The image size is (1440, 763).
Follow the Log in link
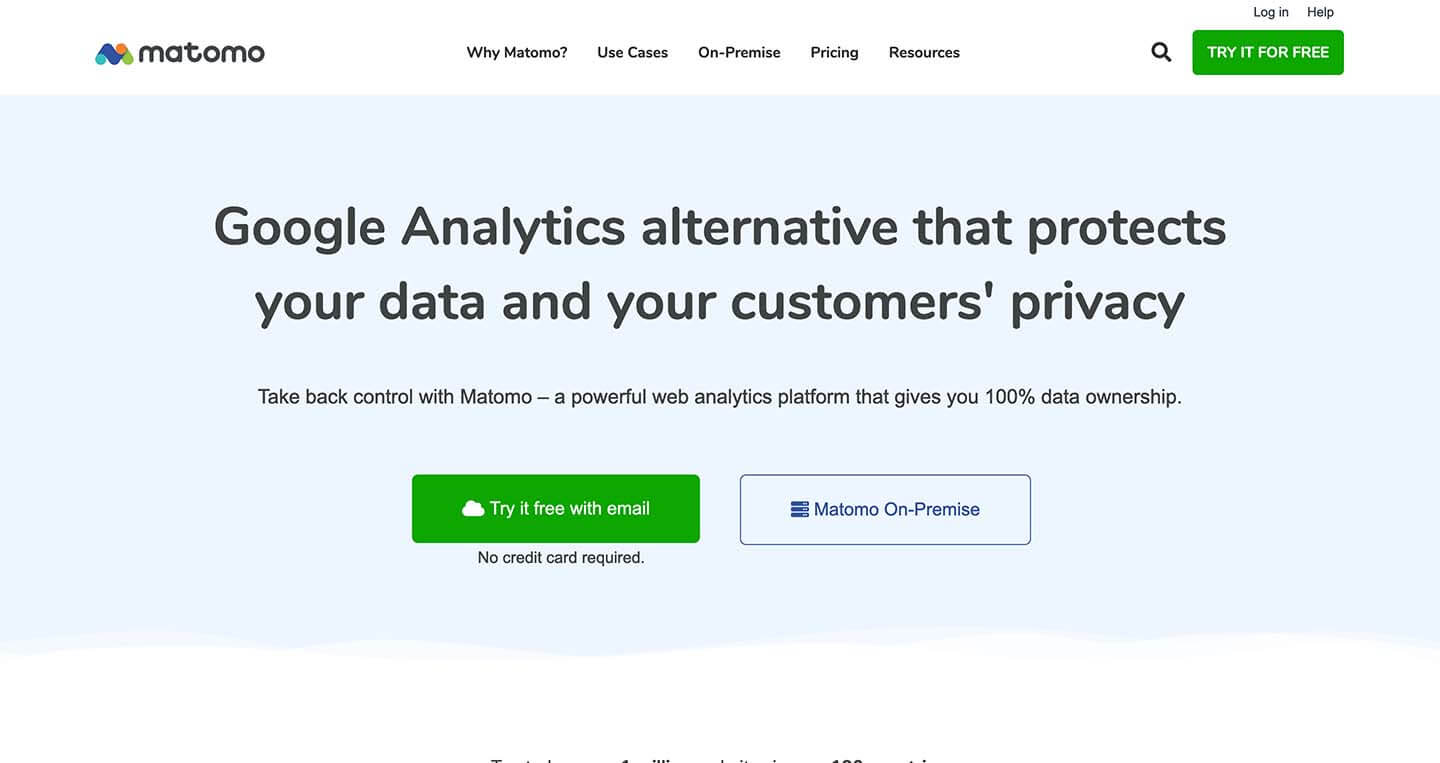click(x=1271, y=12)
